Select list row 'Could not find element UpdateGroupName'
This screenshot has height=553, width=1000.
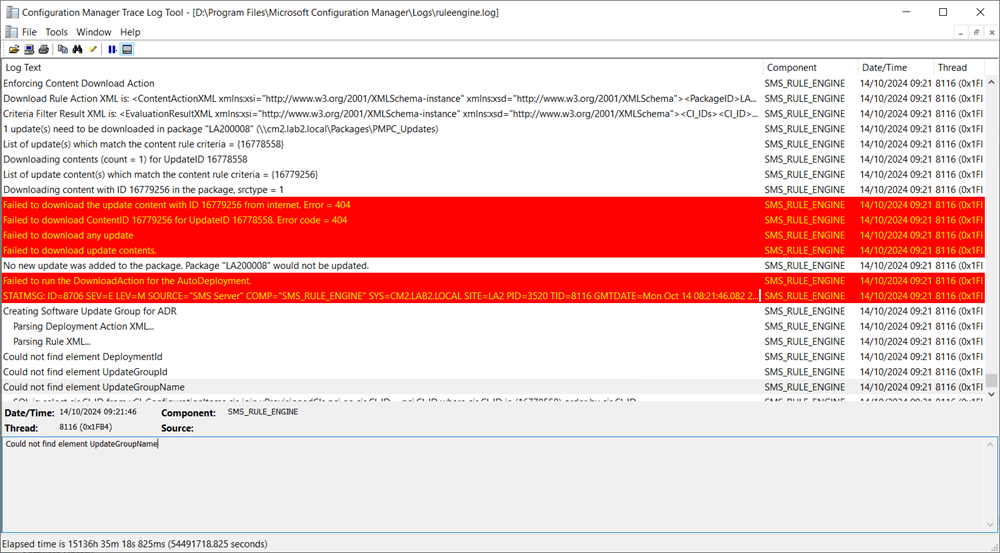pyautogui.click(x=492, y=387)
